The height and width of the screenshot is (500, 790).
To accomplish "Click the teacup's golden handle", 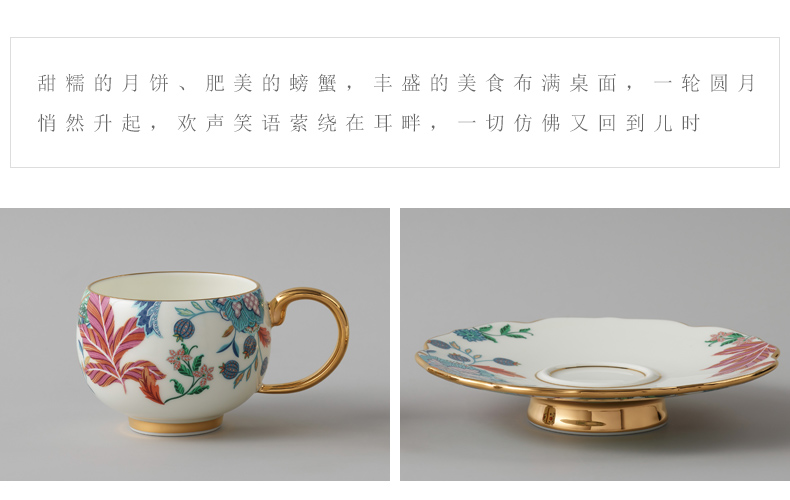I will tap(307, 340).
